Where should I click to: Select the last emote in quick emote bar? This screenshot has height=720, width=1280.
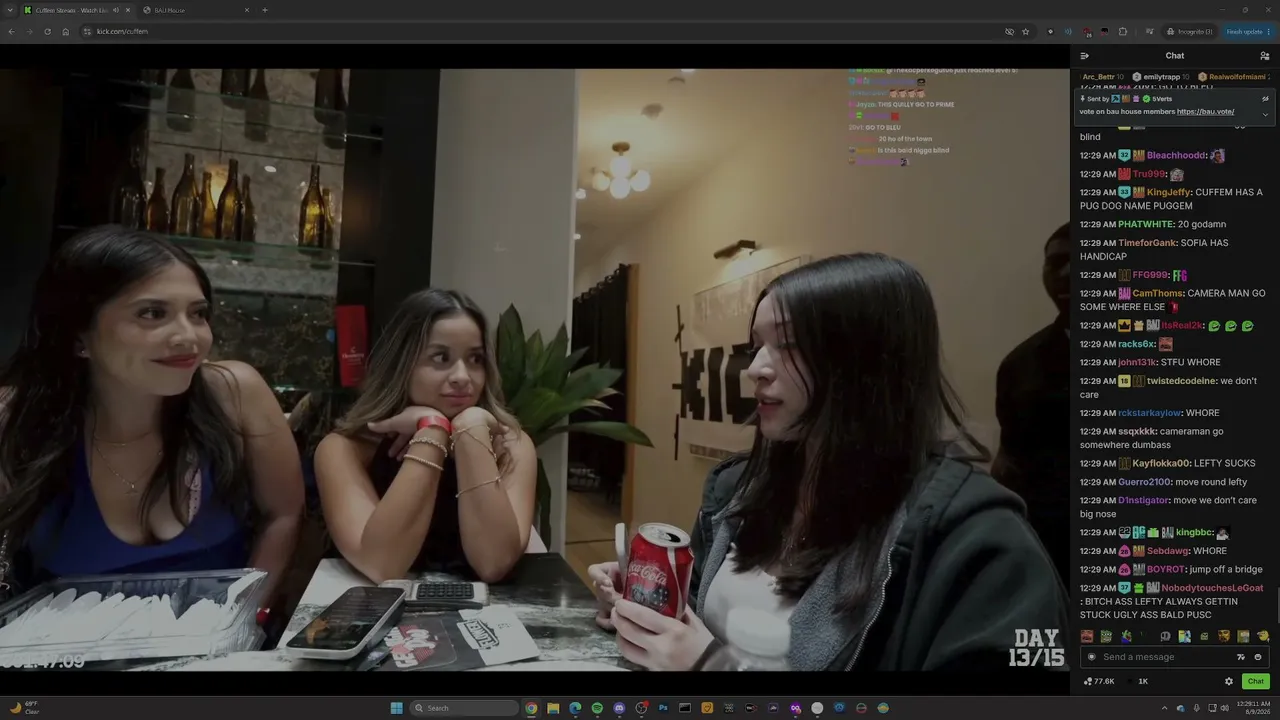click(x=1263, y=636)
